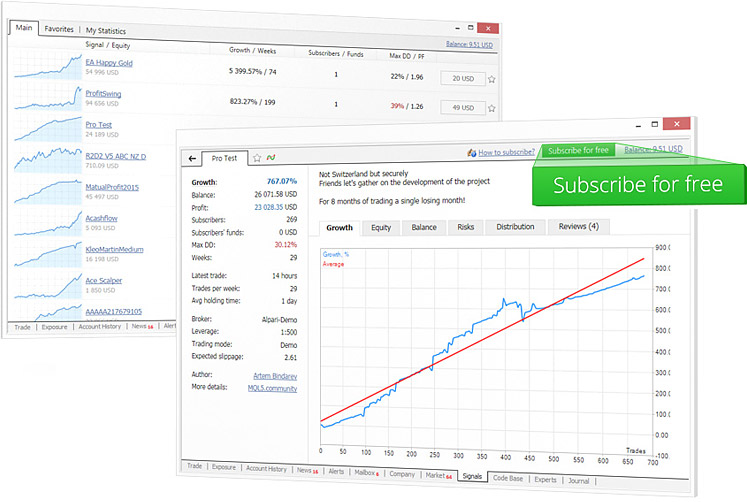Open My Statistics tab
747x502 pixels.
click(x=106, y=30)
